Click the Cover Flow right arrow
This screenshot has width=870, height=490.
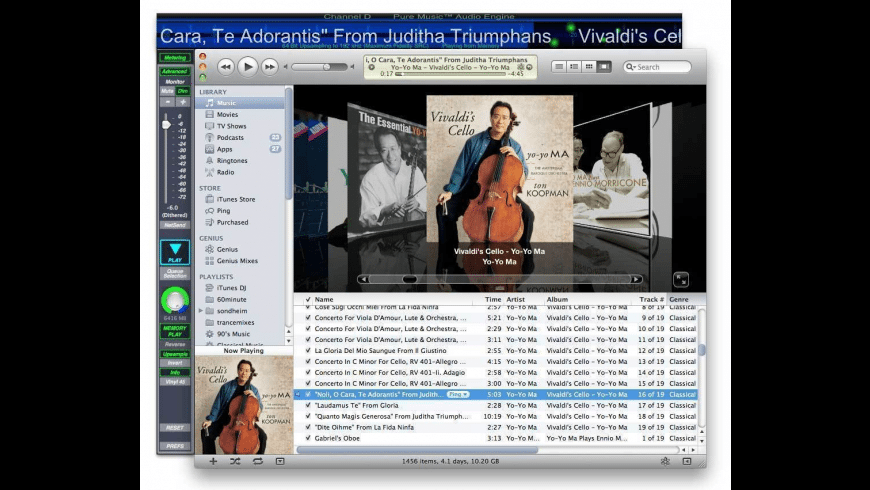pyautogui.click(x=636, y=279)
